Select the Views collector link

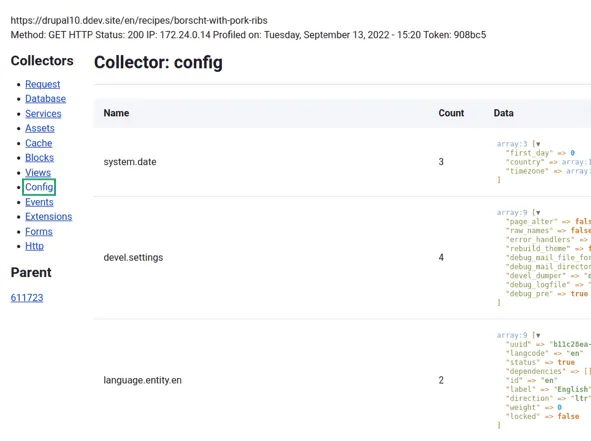click(x=38, y=172)
